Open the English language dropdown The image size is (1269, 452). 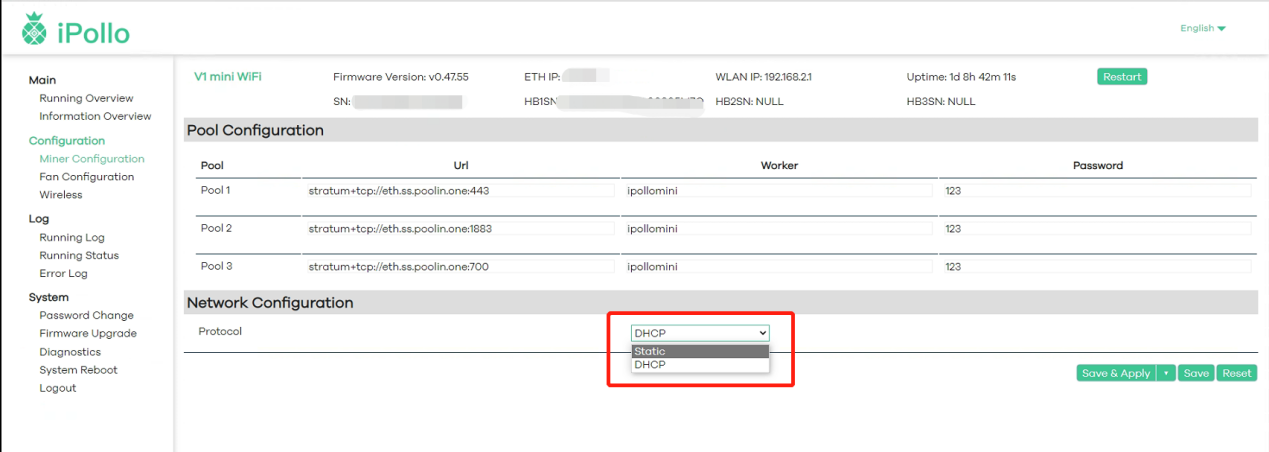point(1202,28)
